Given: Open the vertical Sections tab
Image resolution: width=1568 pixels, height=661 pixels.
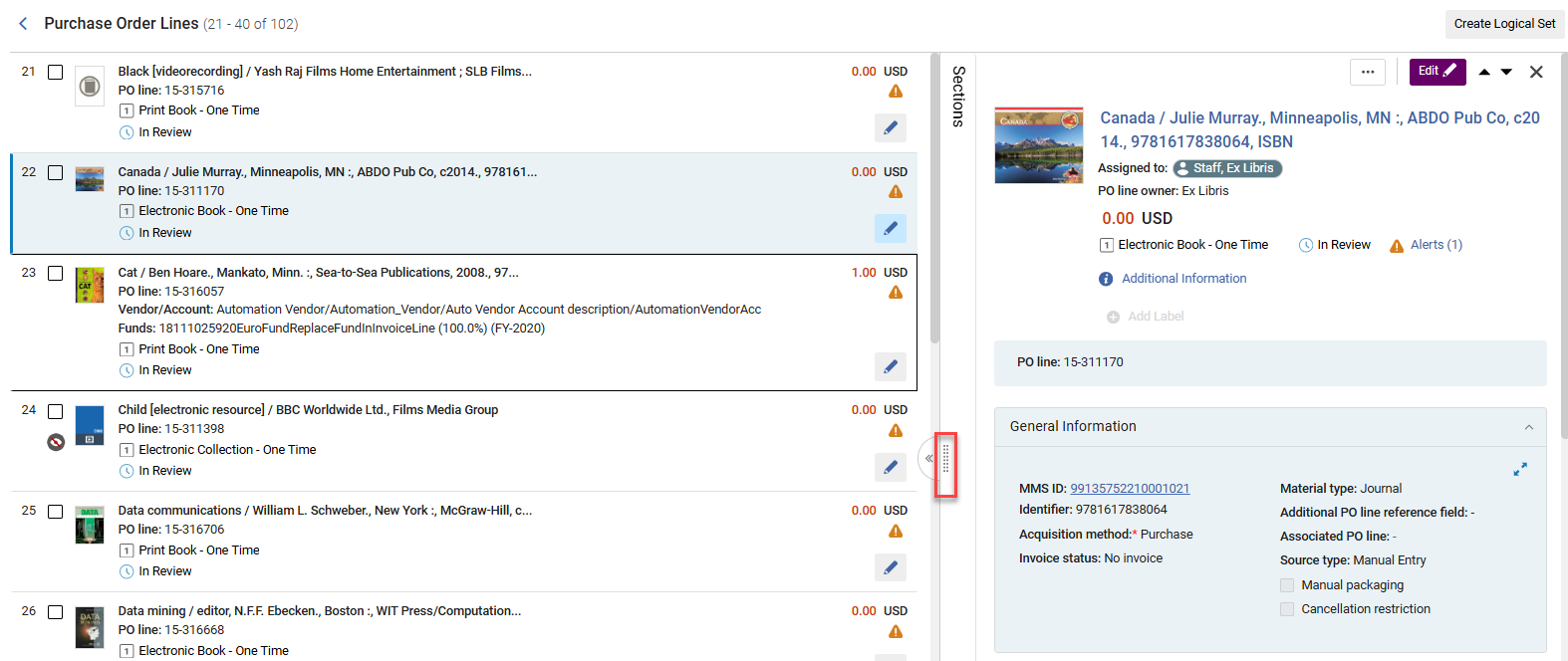Looking at the screenshot, I should click(x=958, y=97).
